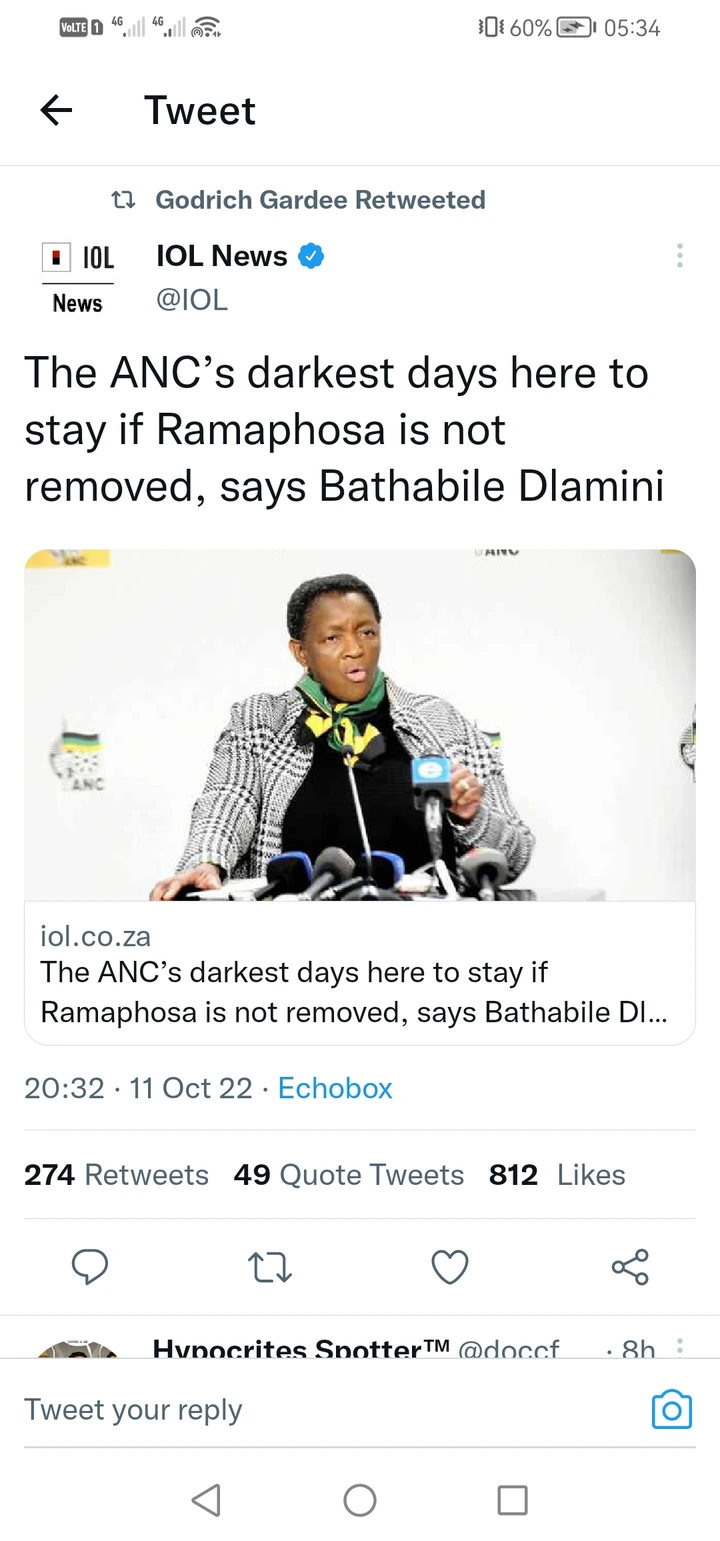Screen dimensions: 720x1541
Task: Tap the reply speech bubble icon
Action: point(90,1267)
